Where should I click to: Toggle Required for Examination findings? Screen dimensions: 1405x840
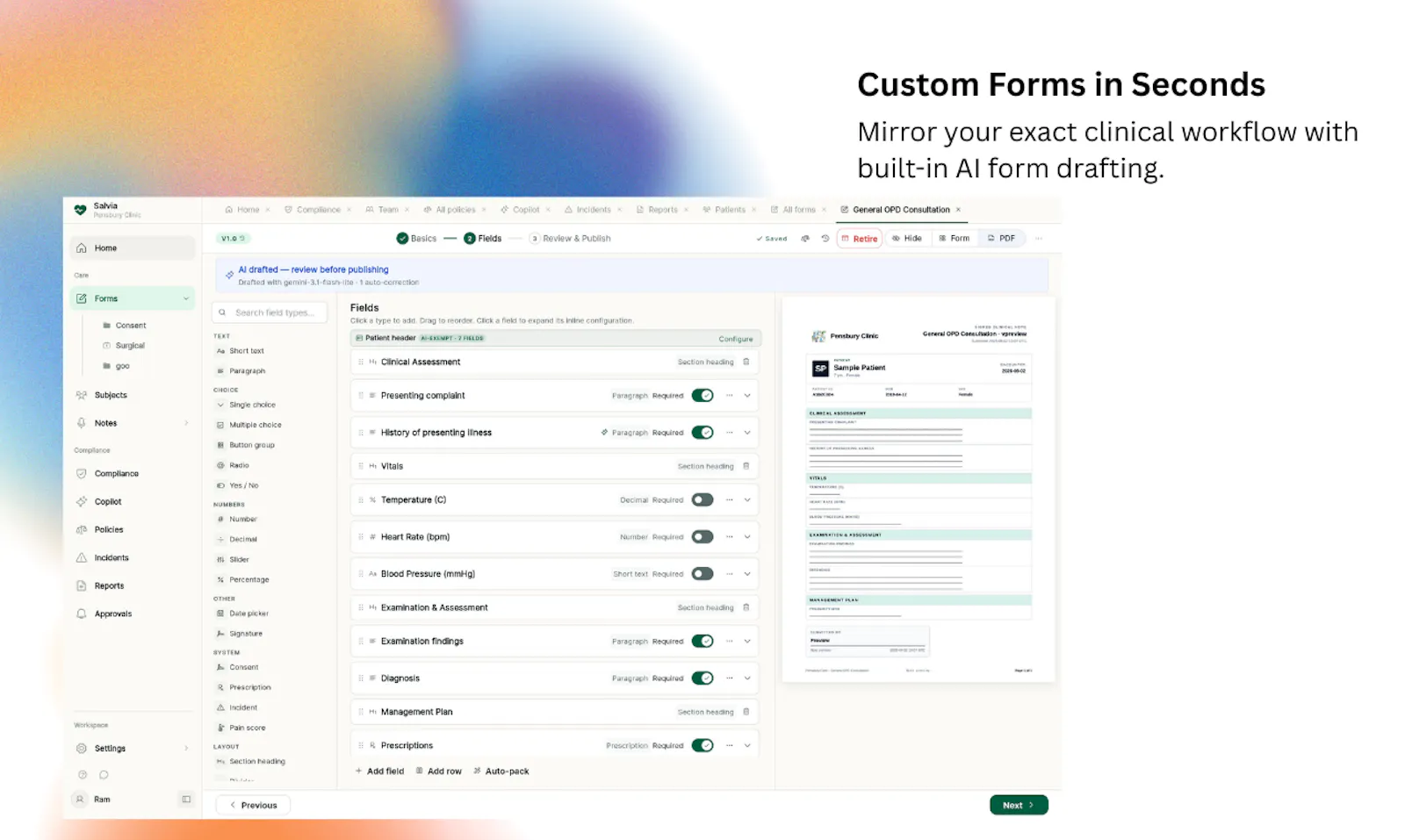coord(702,642)
